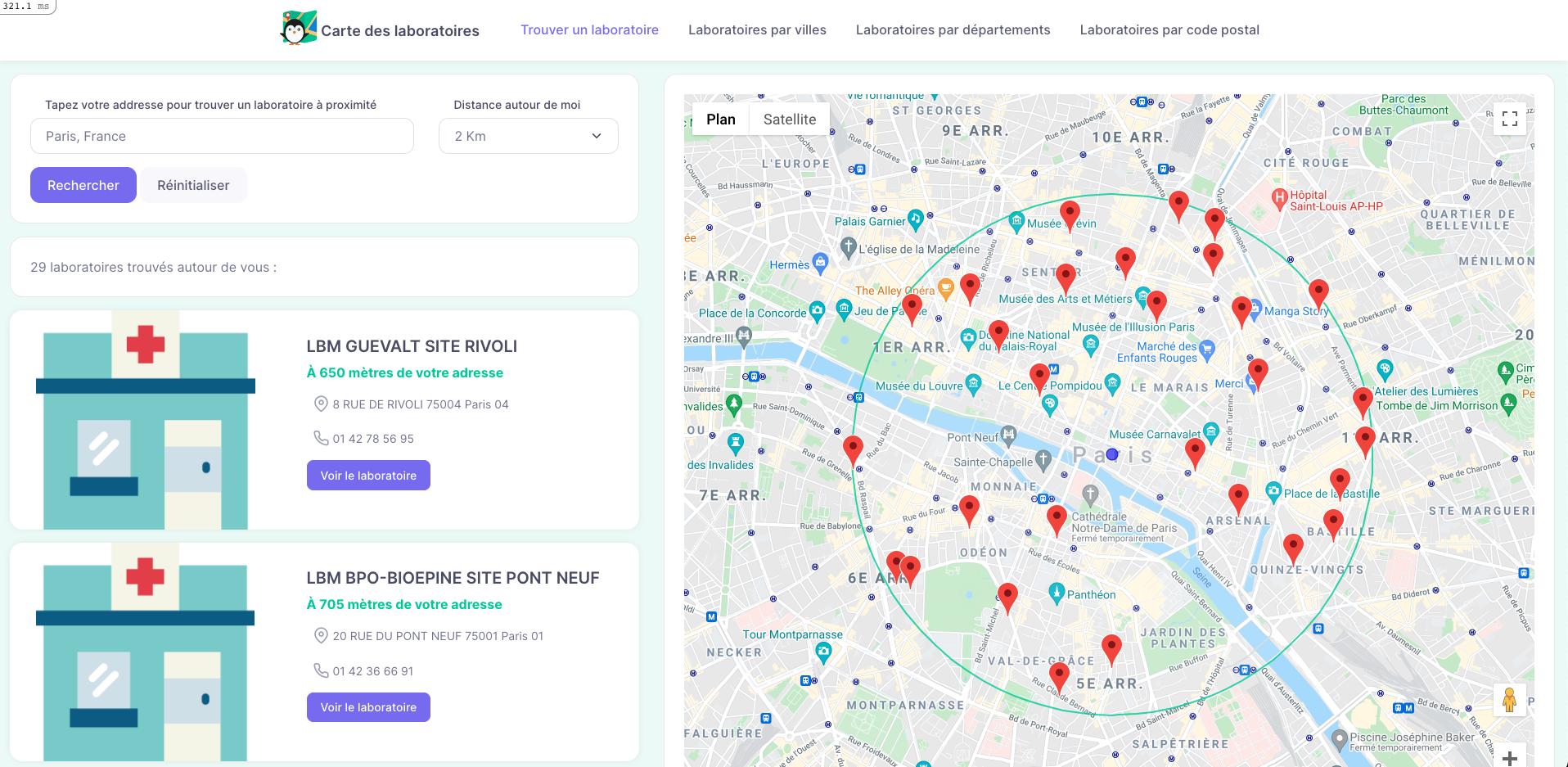Click the address input field with Paris, France
This screenshot has height=767, width=1568.
point(222,136)
